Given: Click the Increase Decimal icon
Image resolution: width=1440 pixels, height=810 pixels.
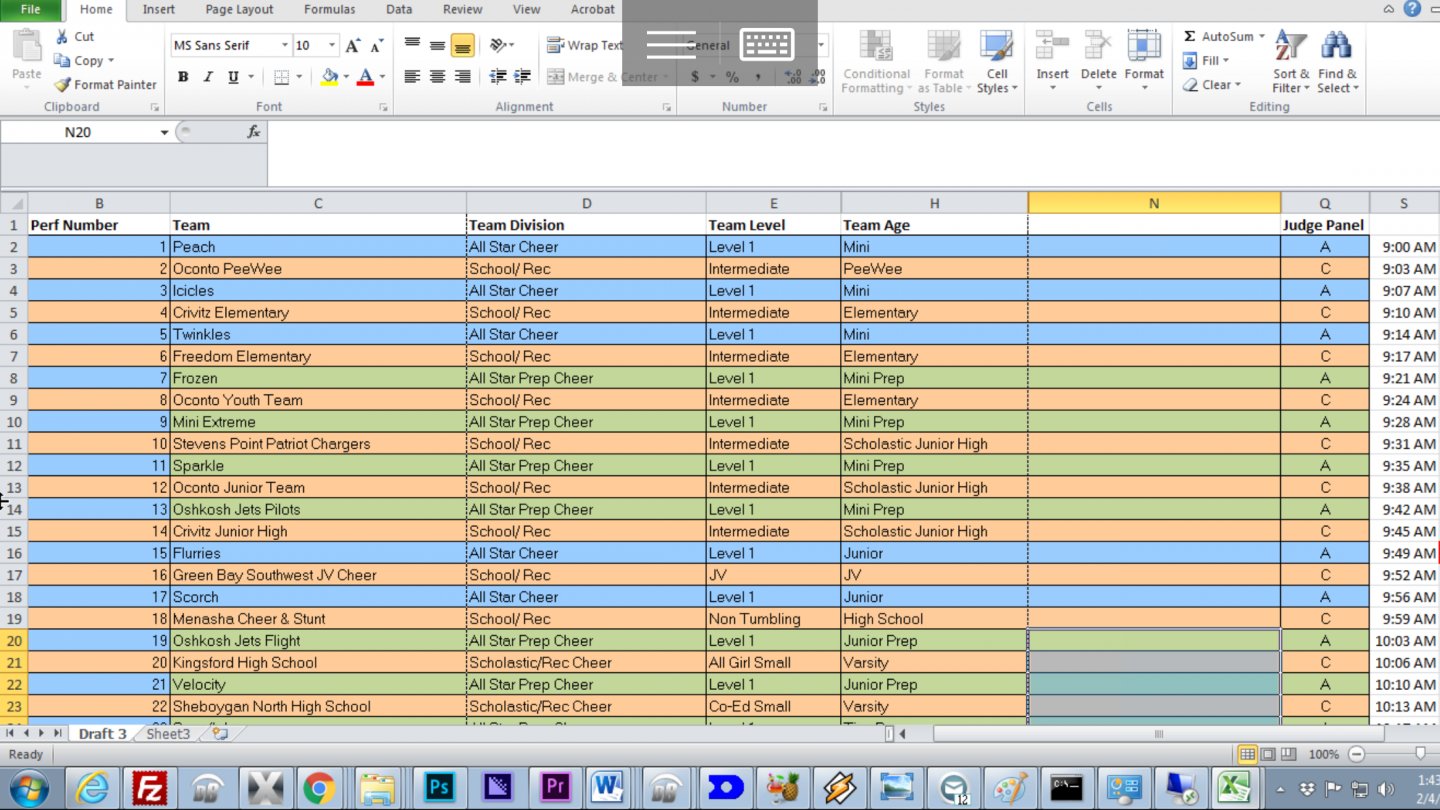Looking at the screenshot, I should [793, 77].
